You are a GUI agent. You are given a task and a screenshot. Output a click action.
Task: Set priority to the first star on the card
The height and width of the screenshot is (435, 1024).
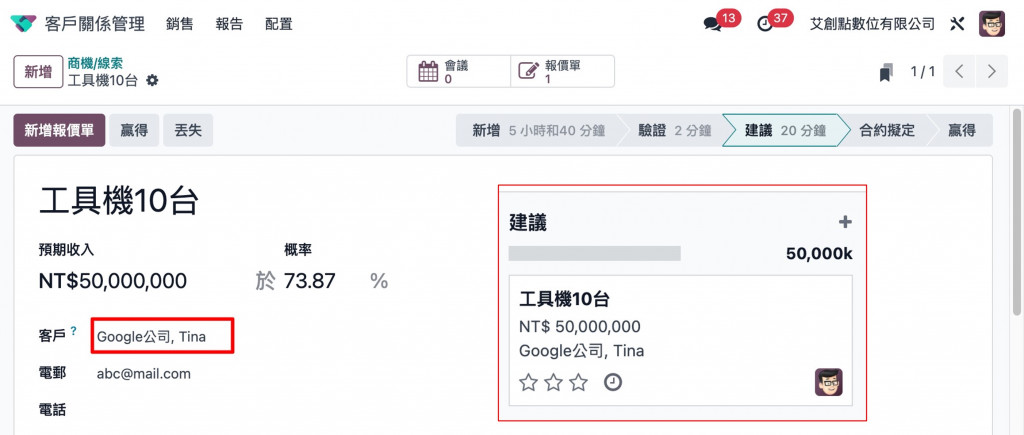coord(529,382)
